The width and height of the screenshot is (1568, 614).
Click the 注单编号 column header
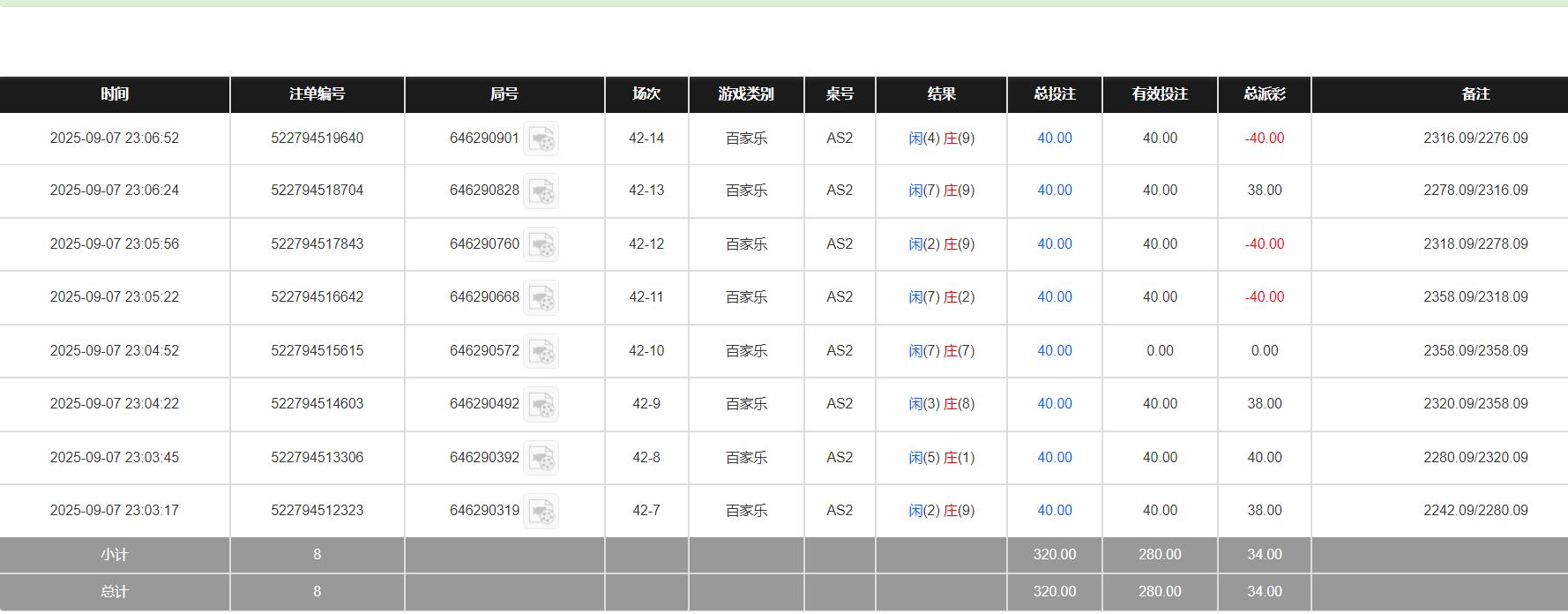(317, 94)
